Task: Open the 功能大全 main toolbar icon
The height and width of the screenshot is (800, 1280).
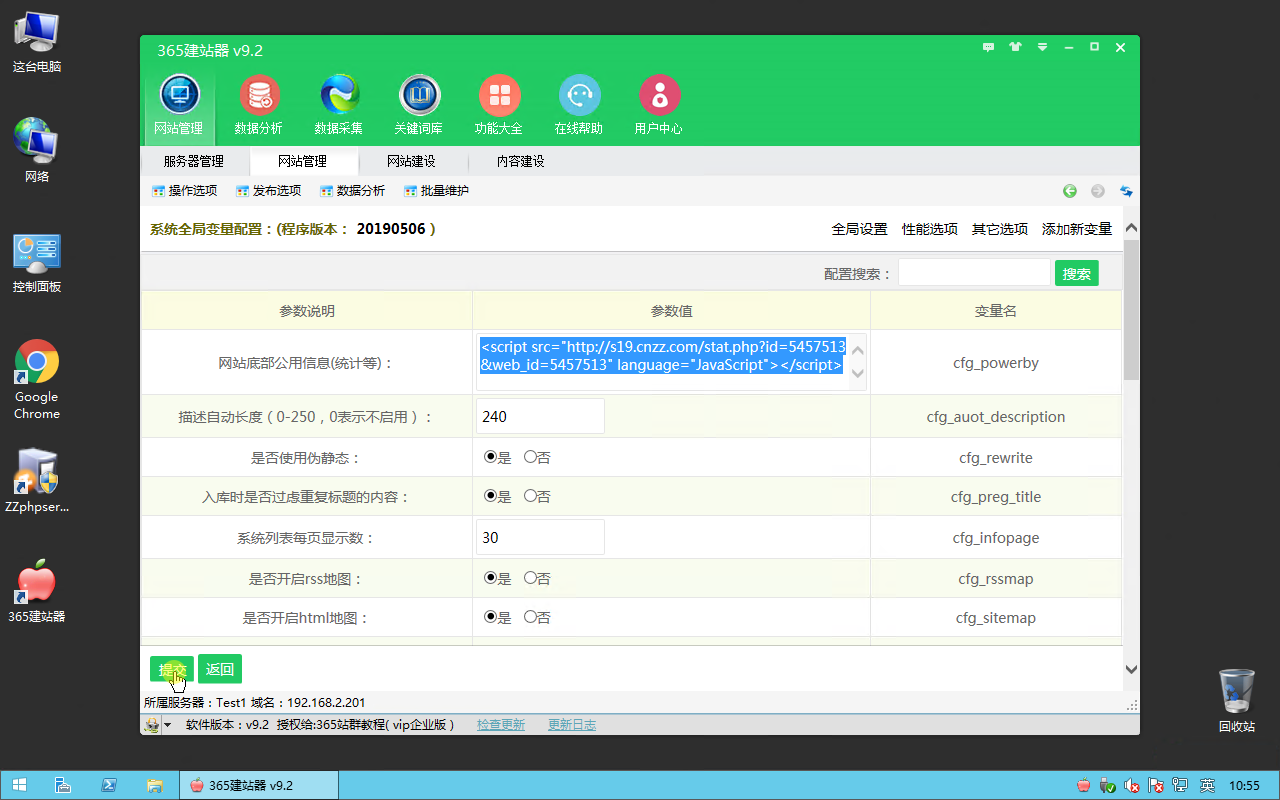Action: [x=499, y=105]
